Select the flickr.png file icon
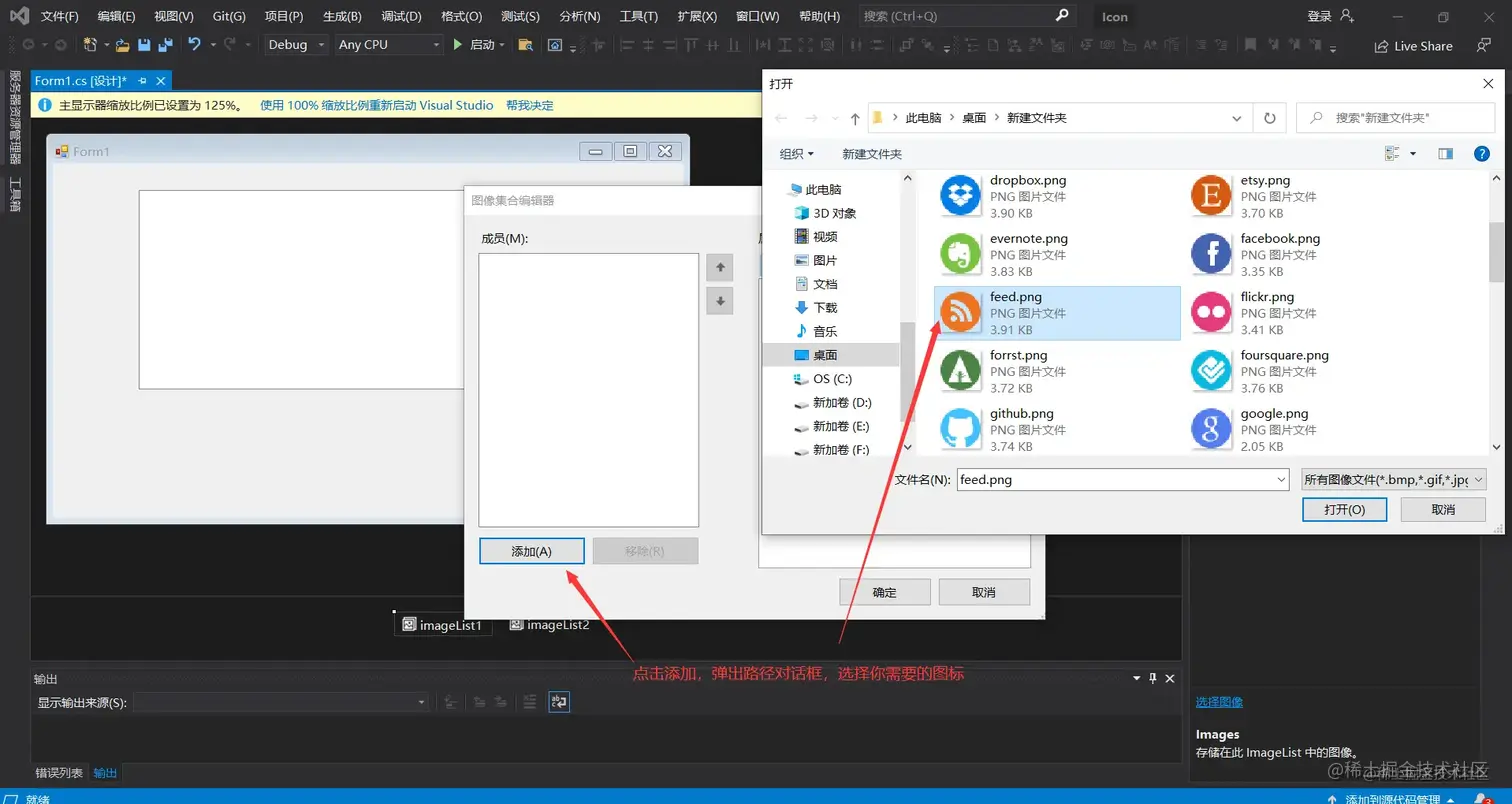1512x804 pixels. pyautogui.click(x=1211, y=312)
